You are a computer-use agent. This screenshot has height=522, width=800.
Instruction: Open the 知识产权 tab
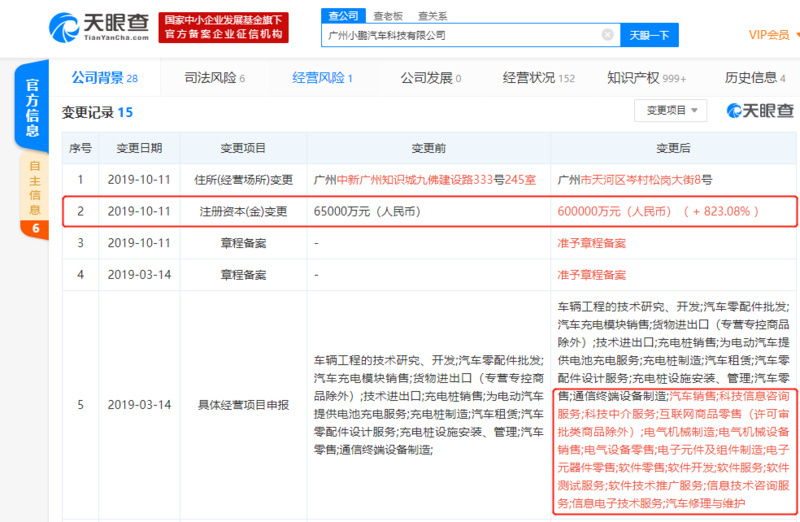[646, 78]
